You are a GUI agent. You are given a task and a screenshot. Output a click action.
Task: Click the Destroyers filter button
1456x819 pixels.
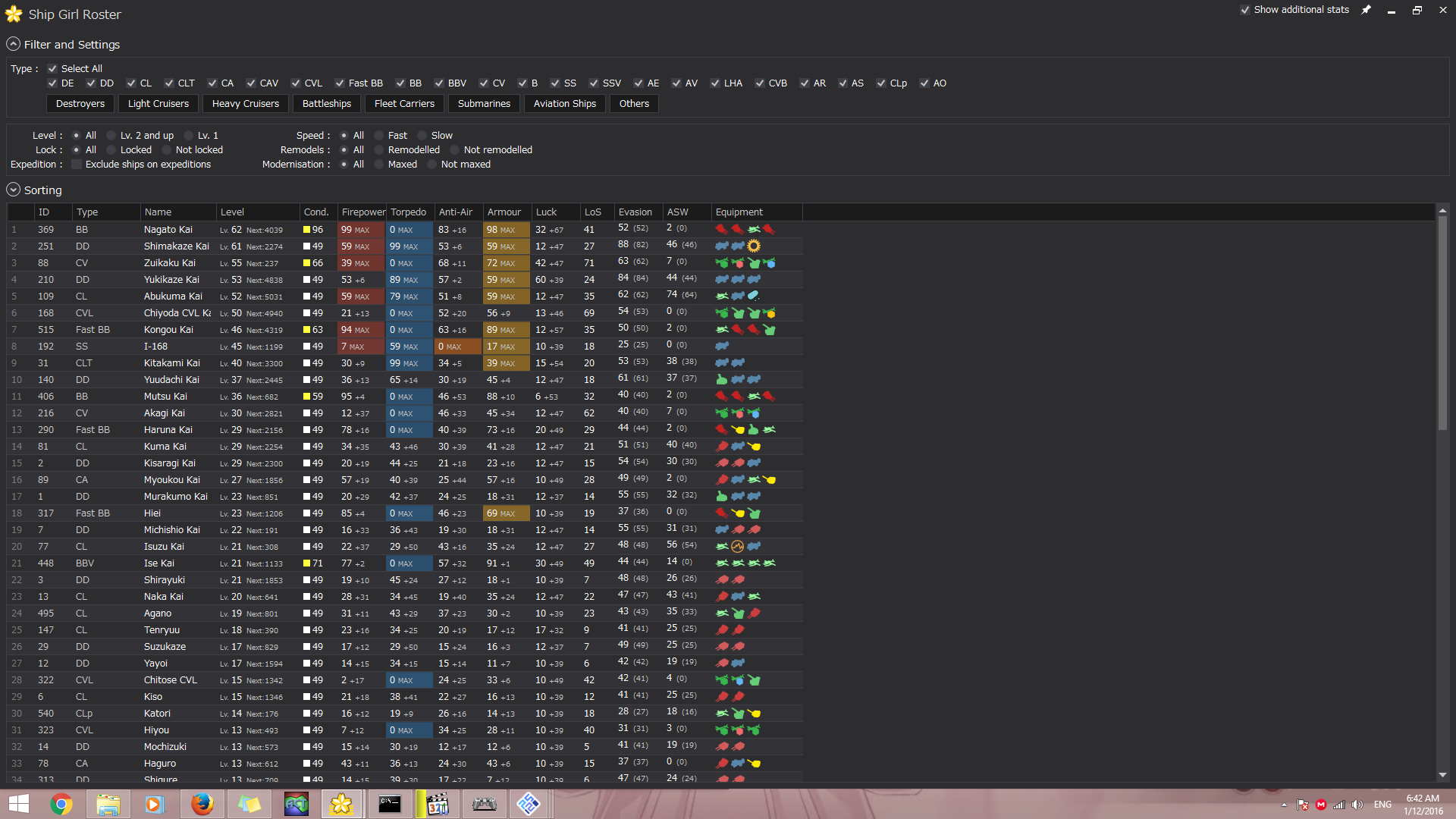80,104
